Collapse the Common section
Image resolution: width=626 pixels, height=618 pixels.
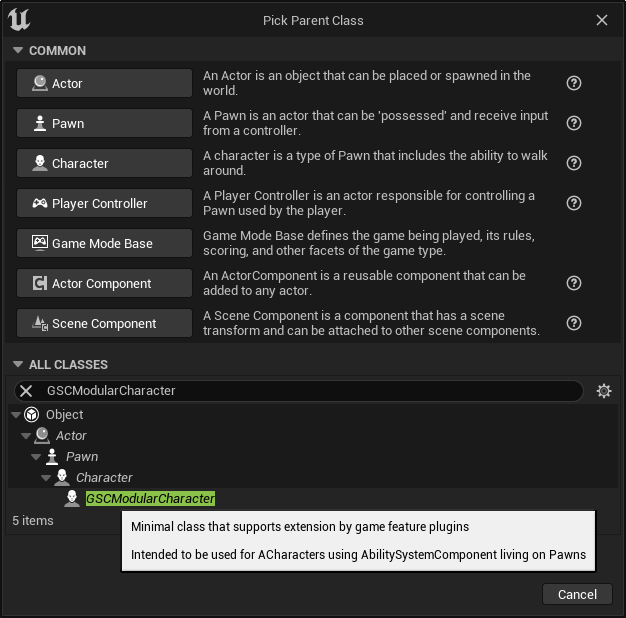point(17,50)
